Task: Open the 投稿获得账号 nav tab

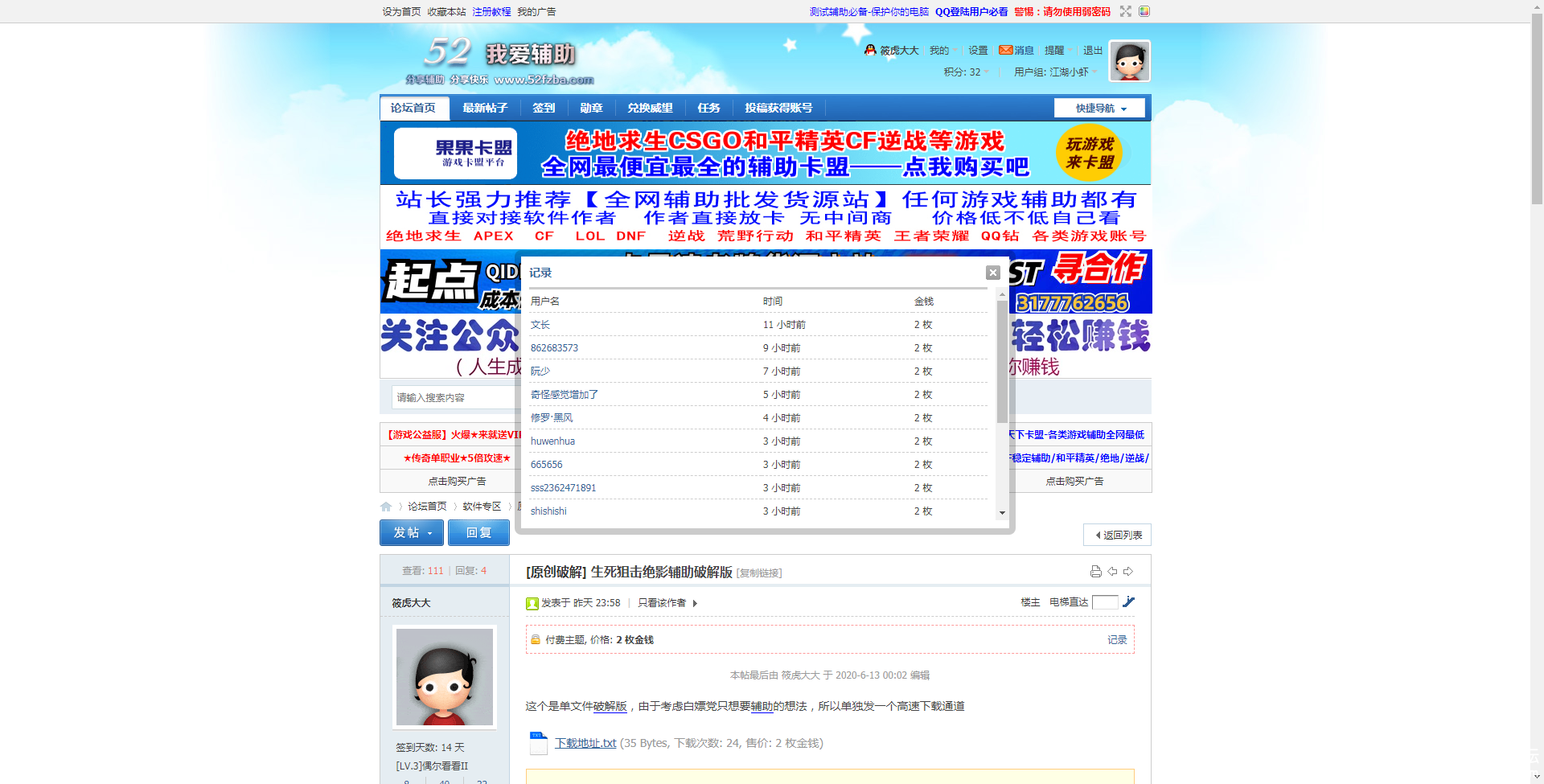Action: [778, 108]
